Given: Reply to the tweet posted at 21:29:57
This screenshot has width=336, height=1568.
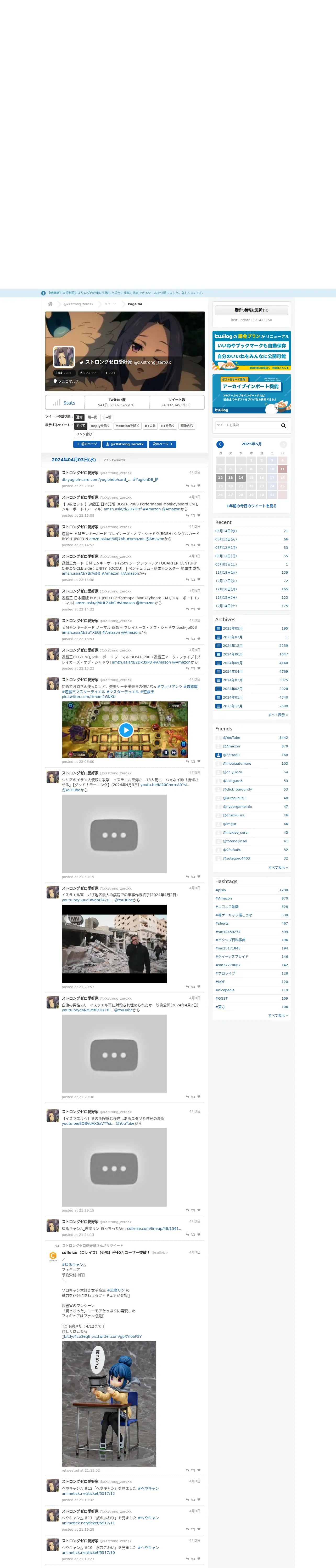Looking at the screenshot, I should (187, 987).
